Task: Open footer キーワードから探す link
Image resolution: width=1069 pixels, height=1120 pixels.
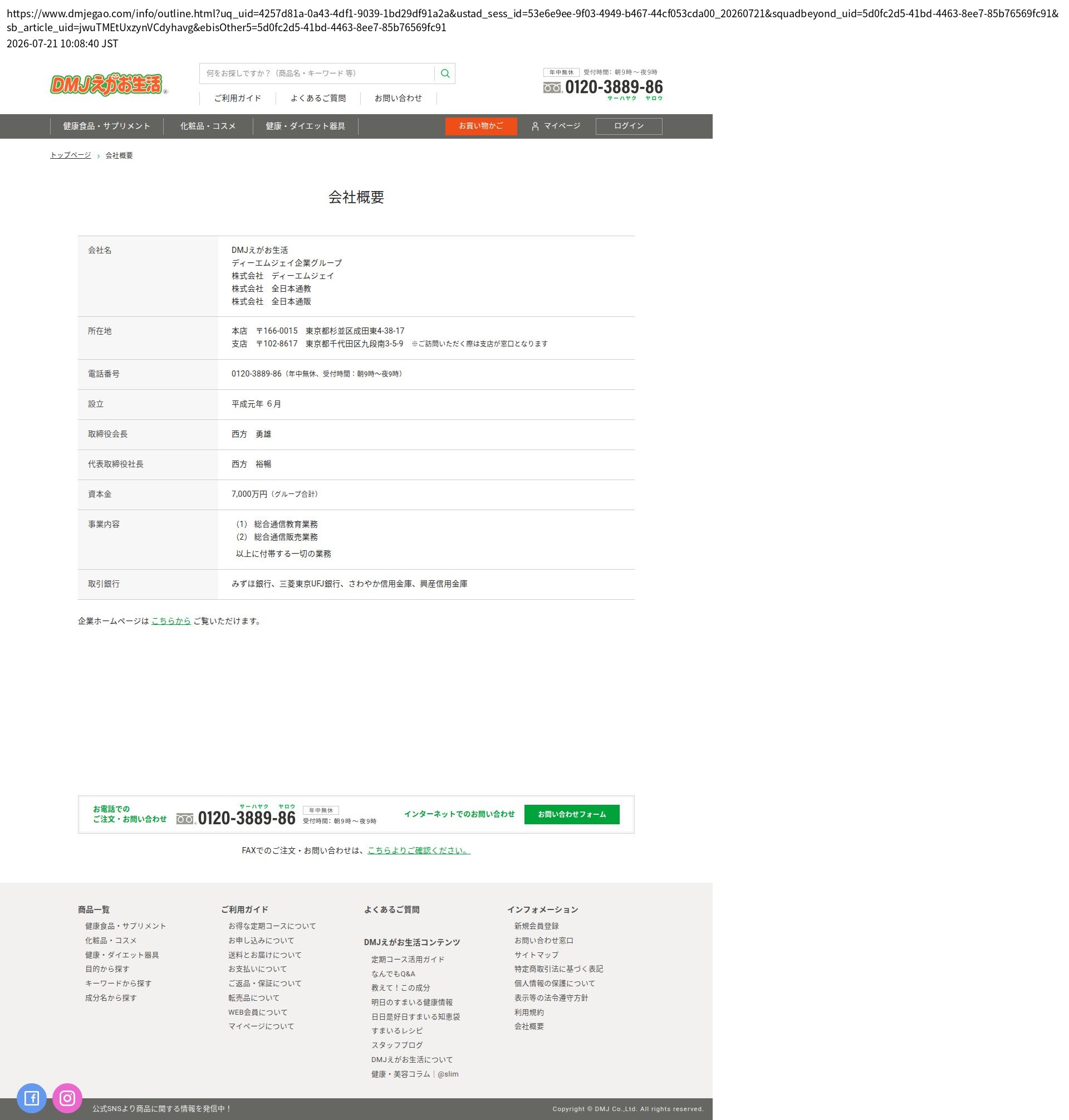Action: 119,982
